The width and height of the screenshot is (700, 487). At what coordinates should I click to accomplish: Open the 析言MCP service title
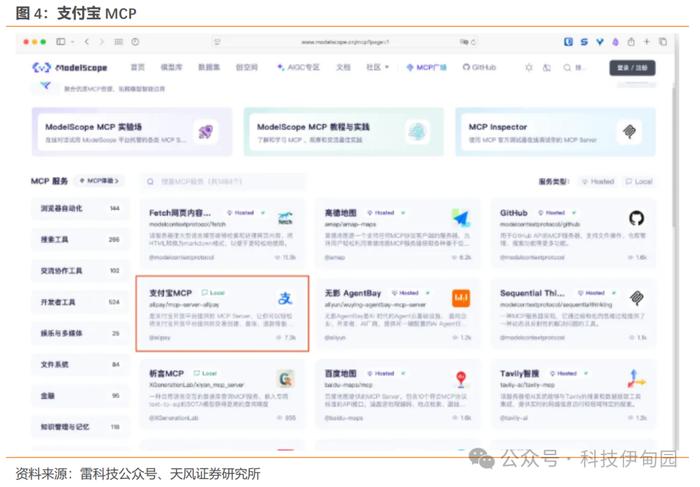tap(166, 373)
